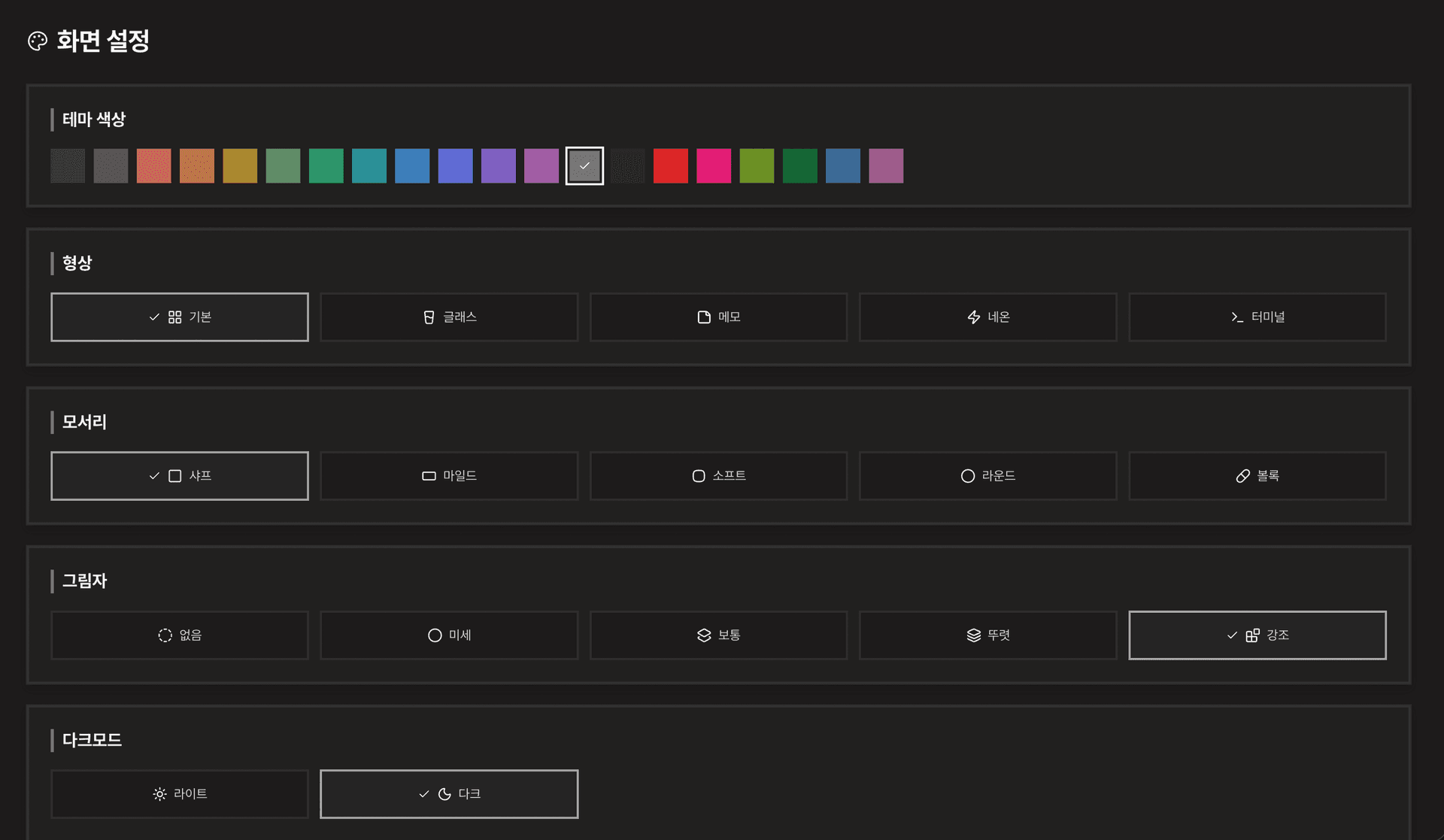
Task: Select the 다크 dark mode option
Action: [449, 793]
